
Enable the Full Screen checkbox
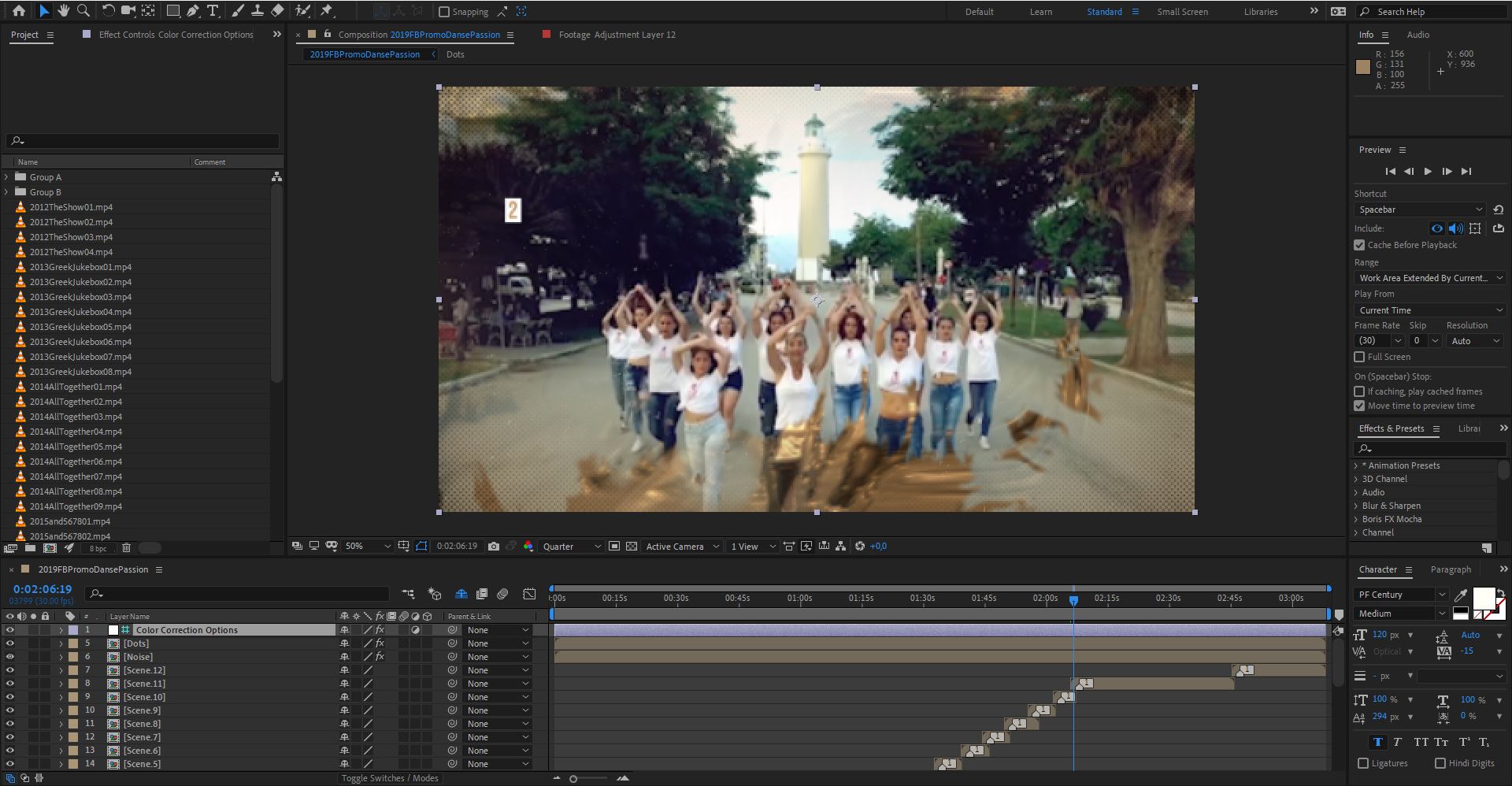[1359, 358]
